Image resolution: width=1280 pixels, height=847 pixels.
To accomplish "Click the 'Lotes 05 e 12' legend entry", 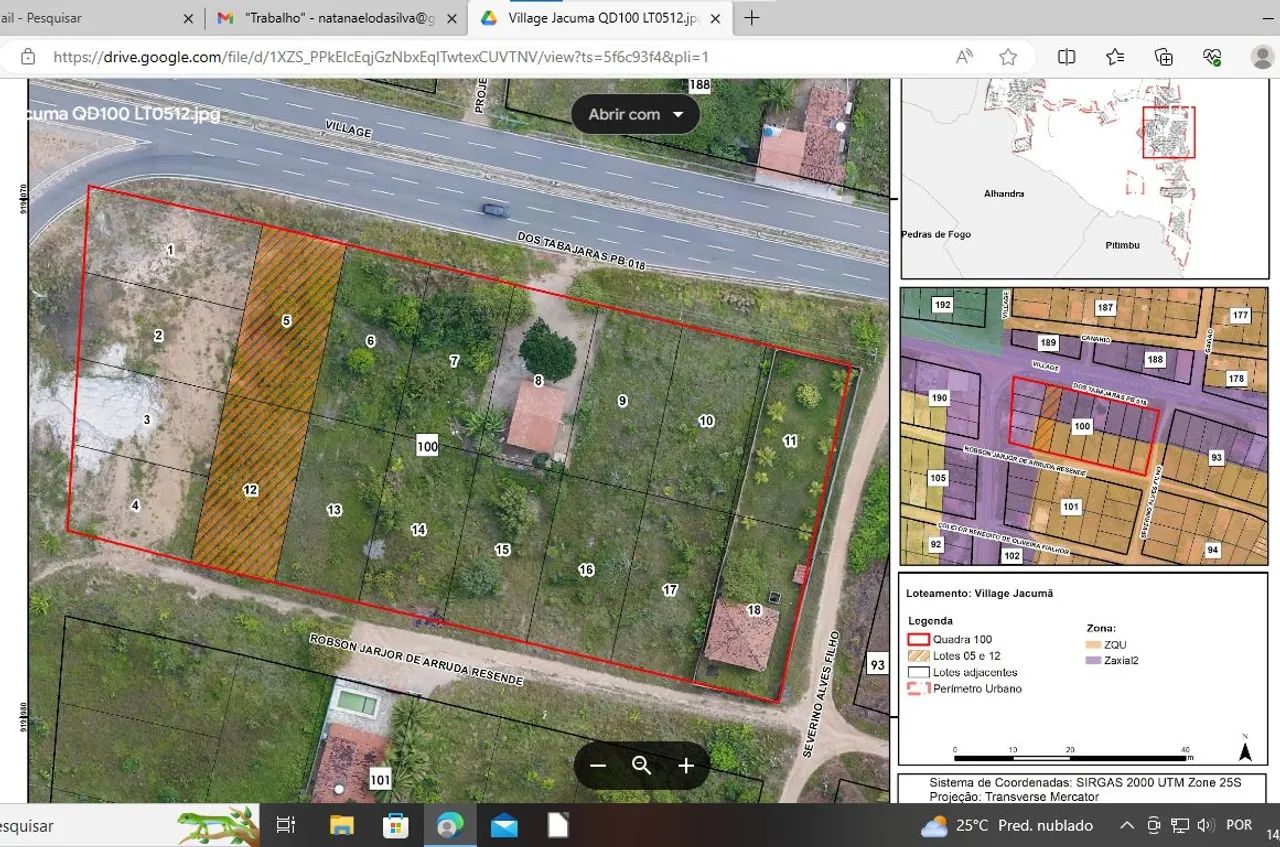I will pyautogui.click(x=954, y=656).
